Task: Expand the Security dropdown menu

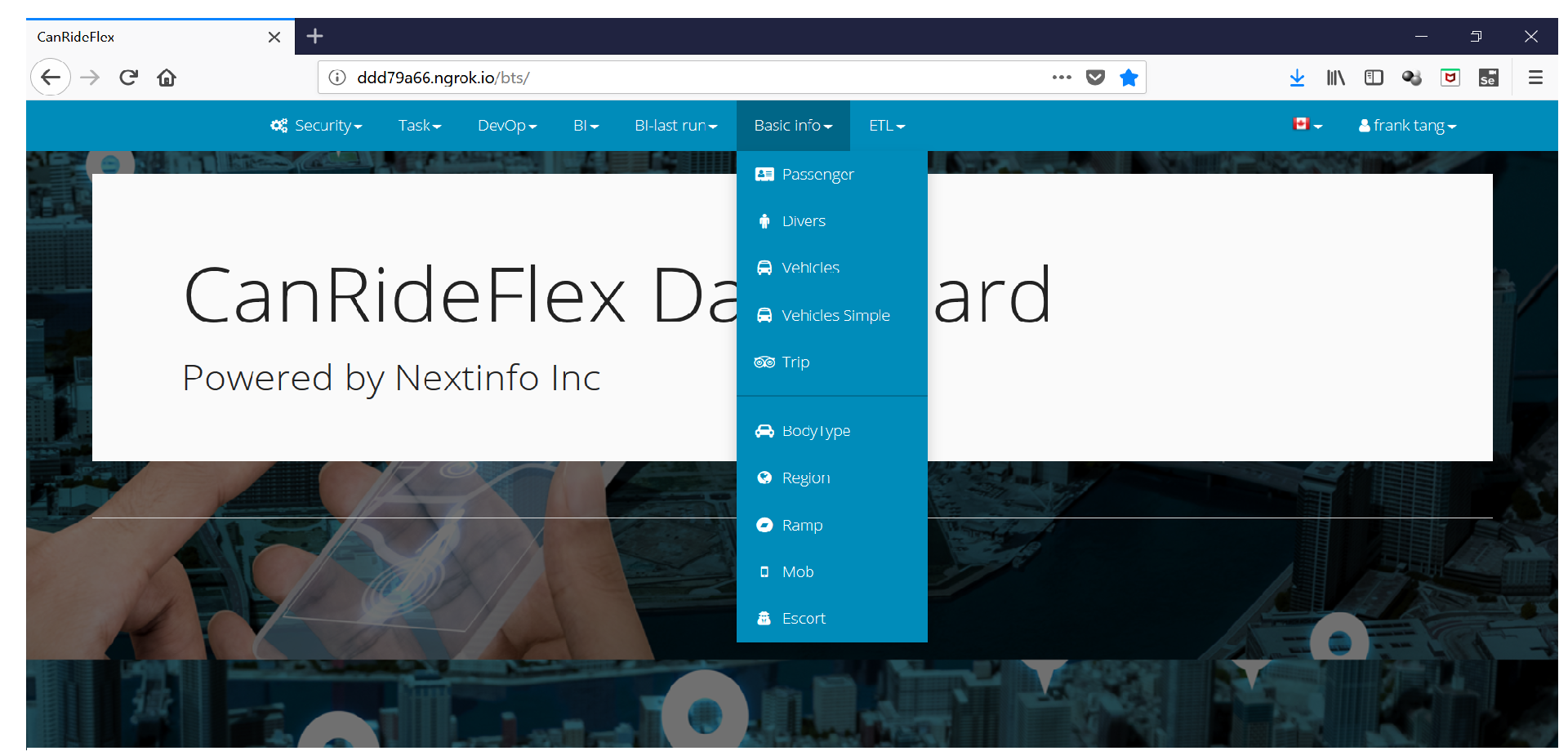Action: point(316,126)
